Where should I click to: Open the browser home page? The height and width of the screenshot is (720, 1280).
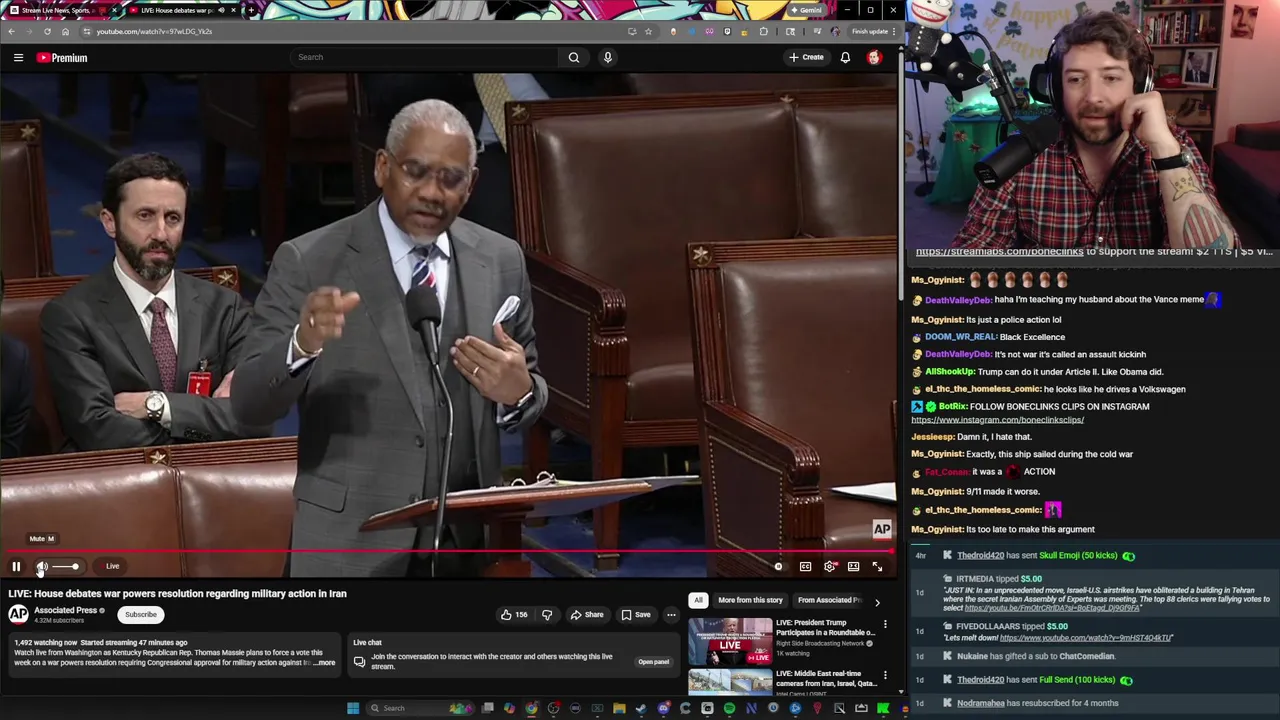point(65,31)
